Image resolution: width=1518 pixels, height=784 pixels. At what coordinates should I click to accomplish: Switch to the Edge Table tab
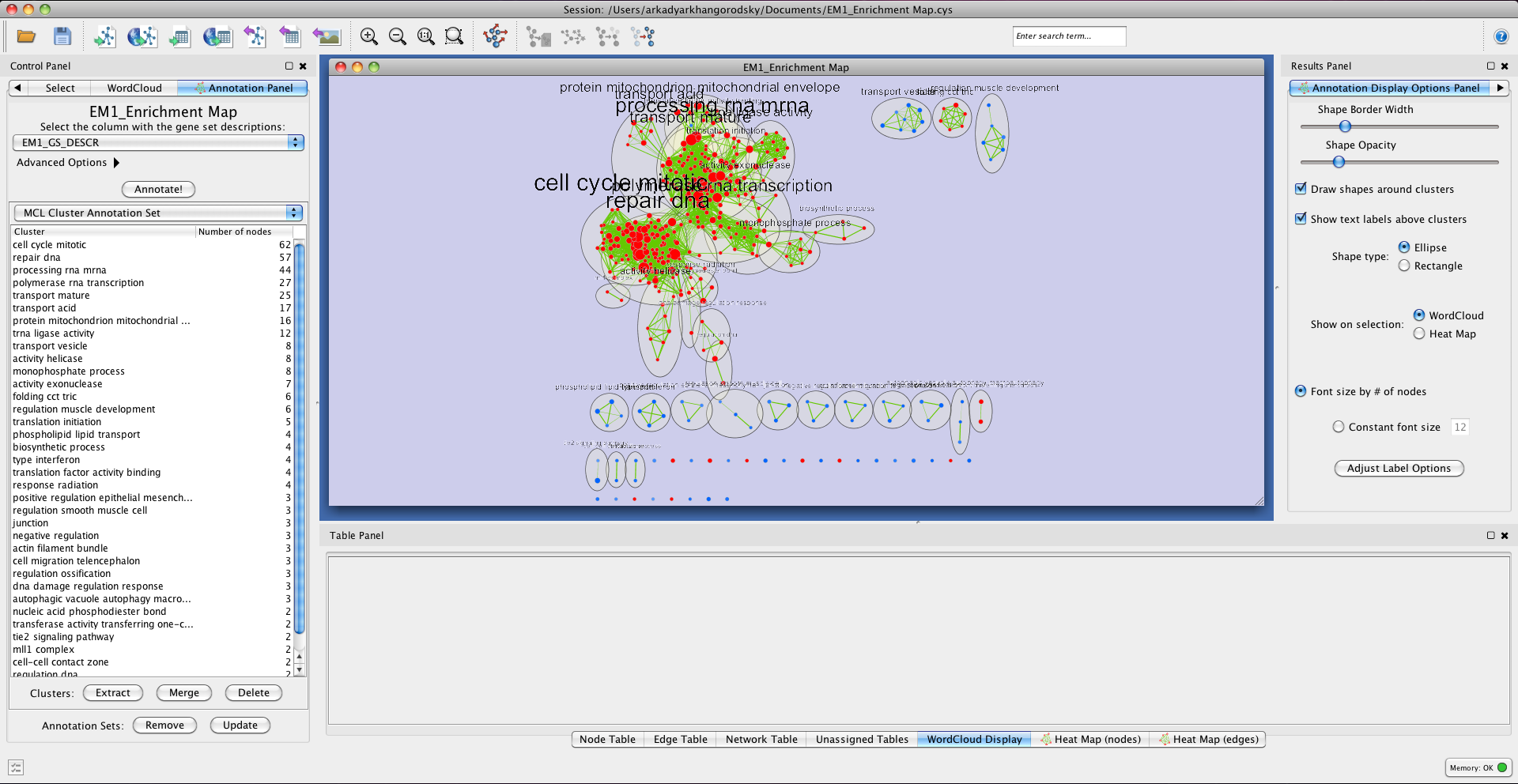680,740
